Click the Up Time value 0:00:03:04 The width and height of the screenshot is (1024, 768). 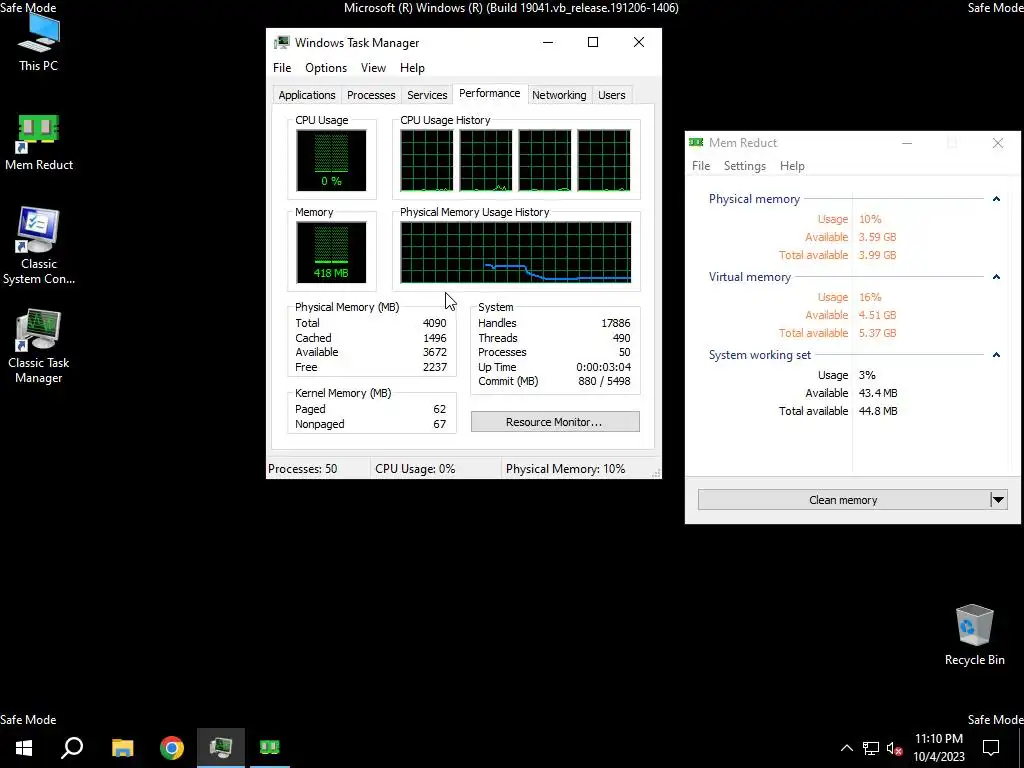click(603, 367)
